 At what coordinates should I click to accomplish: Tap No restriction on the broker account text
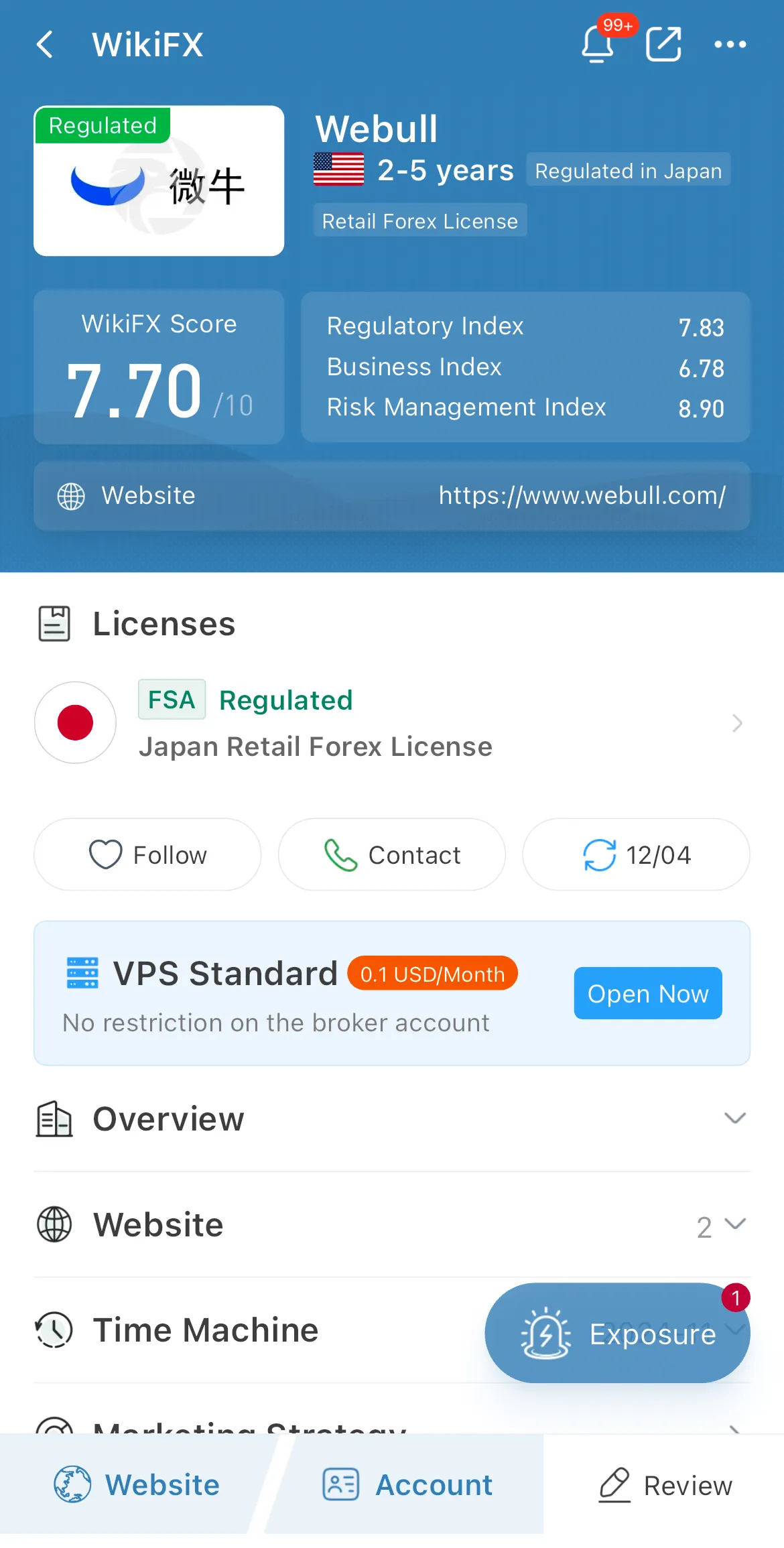[276, 1023]
